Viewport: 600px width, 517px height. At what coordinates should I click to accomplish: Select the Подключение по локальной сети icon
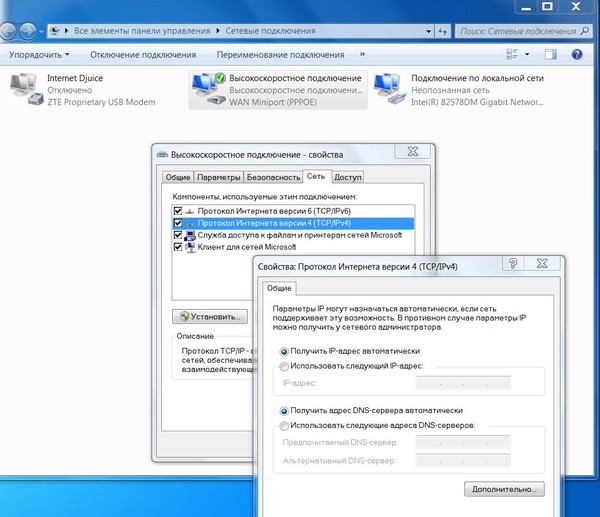390,90
